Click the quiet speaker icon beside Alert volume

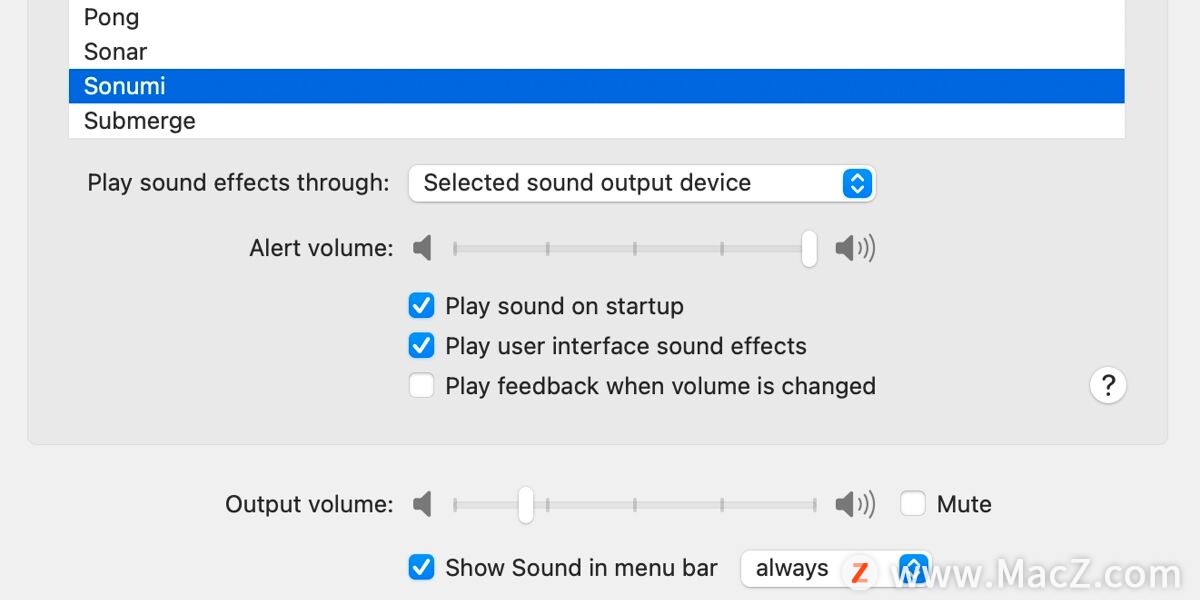(422, 248)
